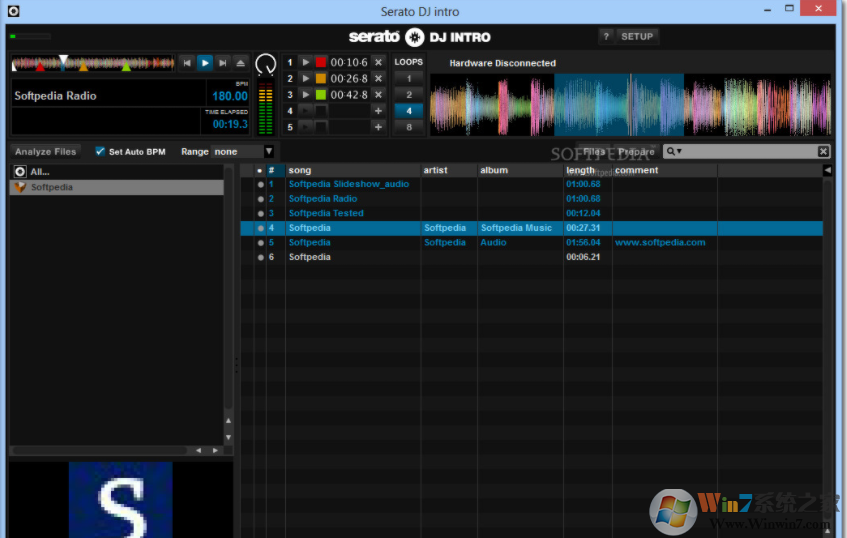Open the SETUP screen
The width and height of the screenshot is (847, 538).
coord(637,36)
